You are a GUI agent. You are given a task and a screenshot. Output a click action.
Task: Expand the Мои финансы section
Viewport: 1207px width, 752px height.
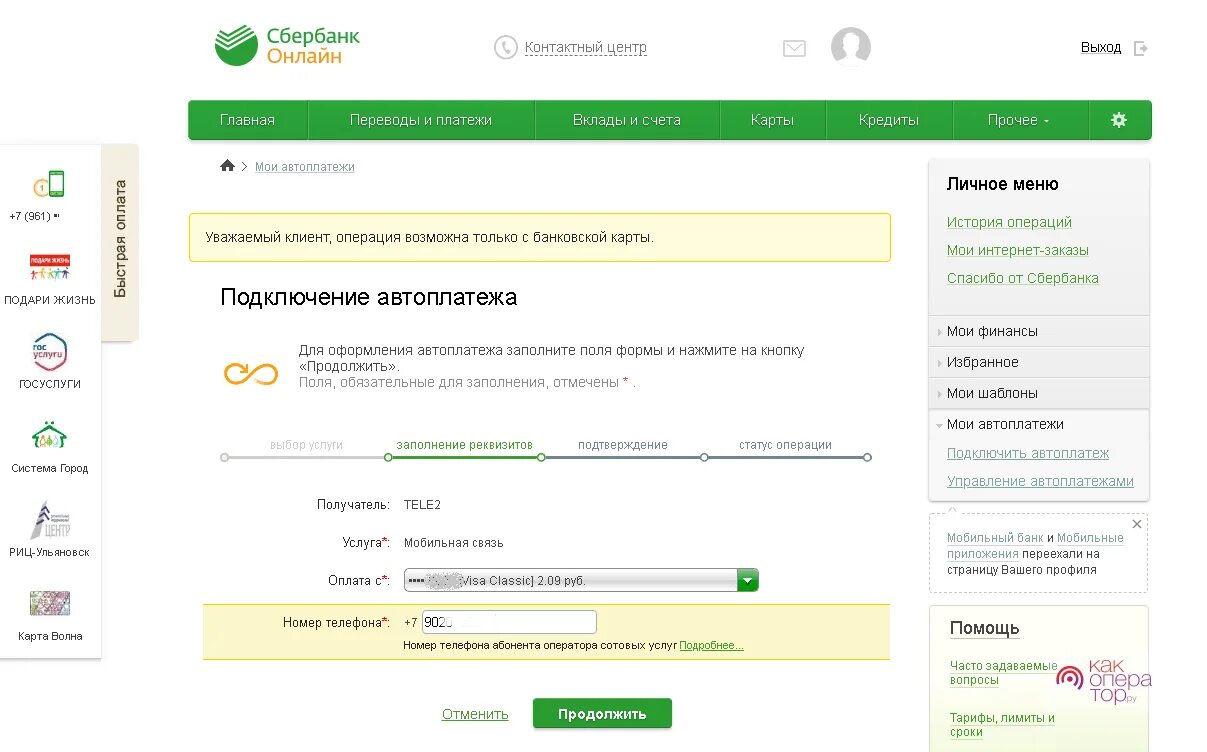tap(990, 330)
